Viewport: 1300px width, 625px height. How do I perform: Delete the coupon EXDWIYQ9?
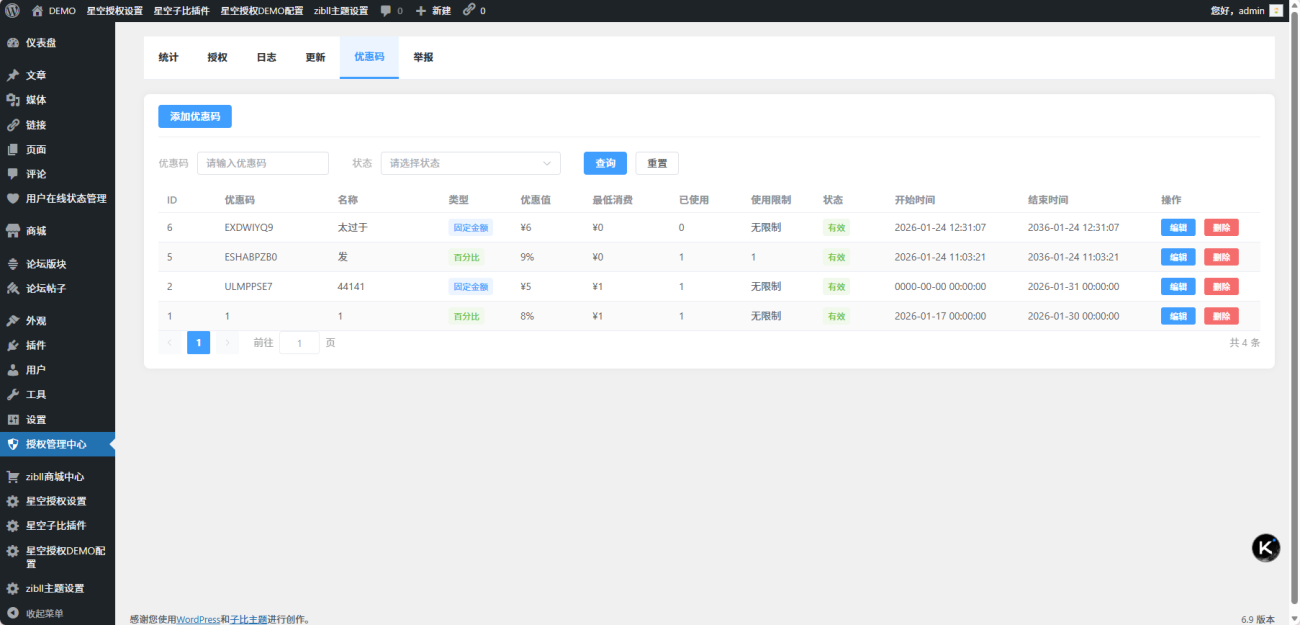[x=1221, y=228]
